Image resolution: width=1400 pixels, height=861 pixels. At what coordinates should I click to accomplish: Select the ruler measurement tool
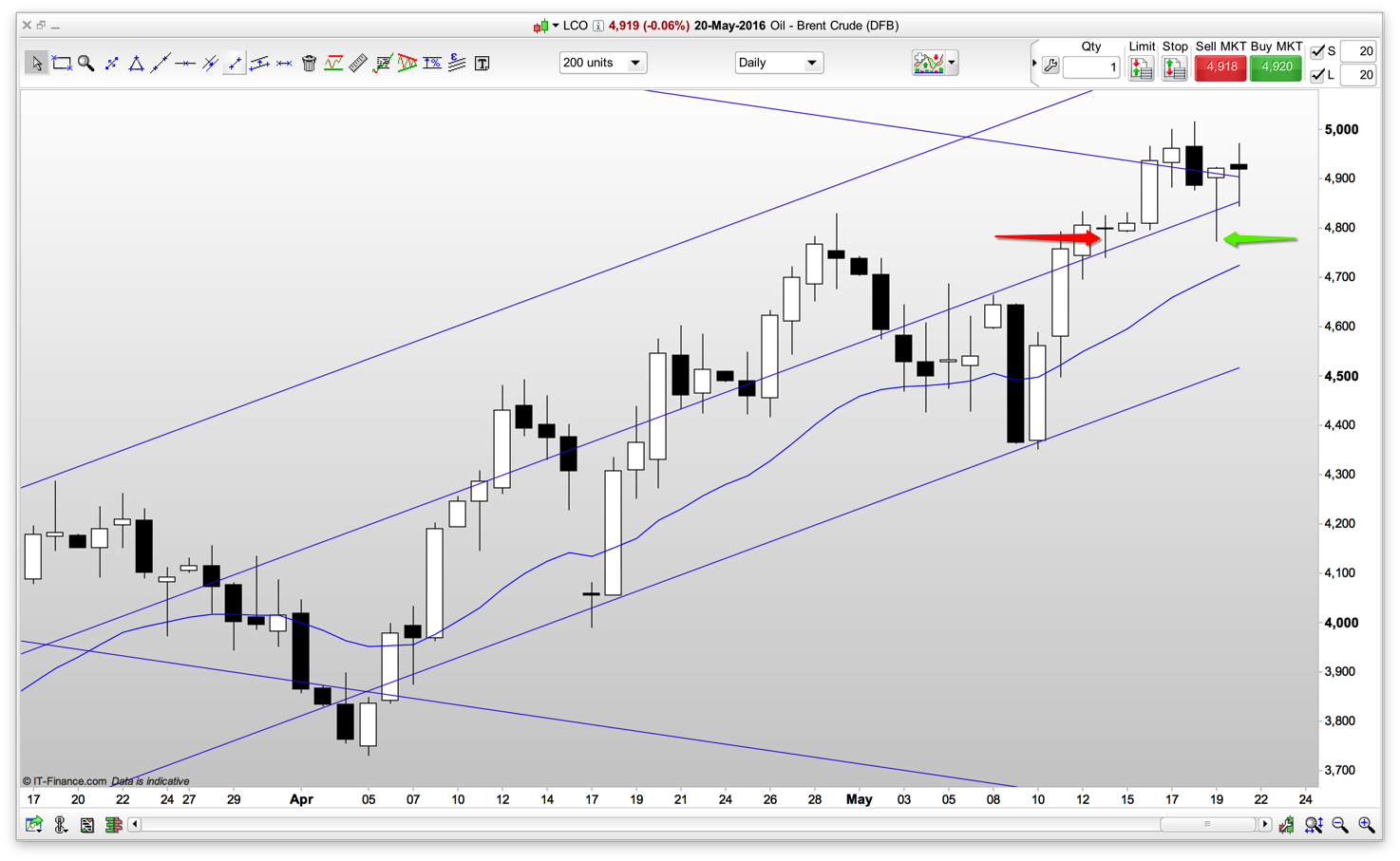pyautogui.click(x=358, y=64)
